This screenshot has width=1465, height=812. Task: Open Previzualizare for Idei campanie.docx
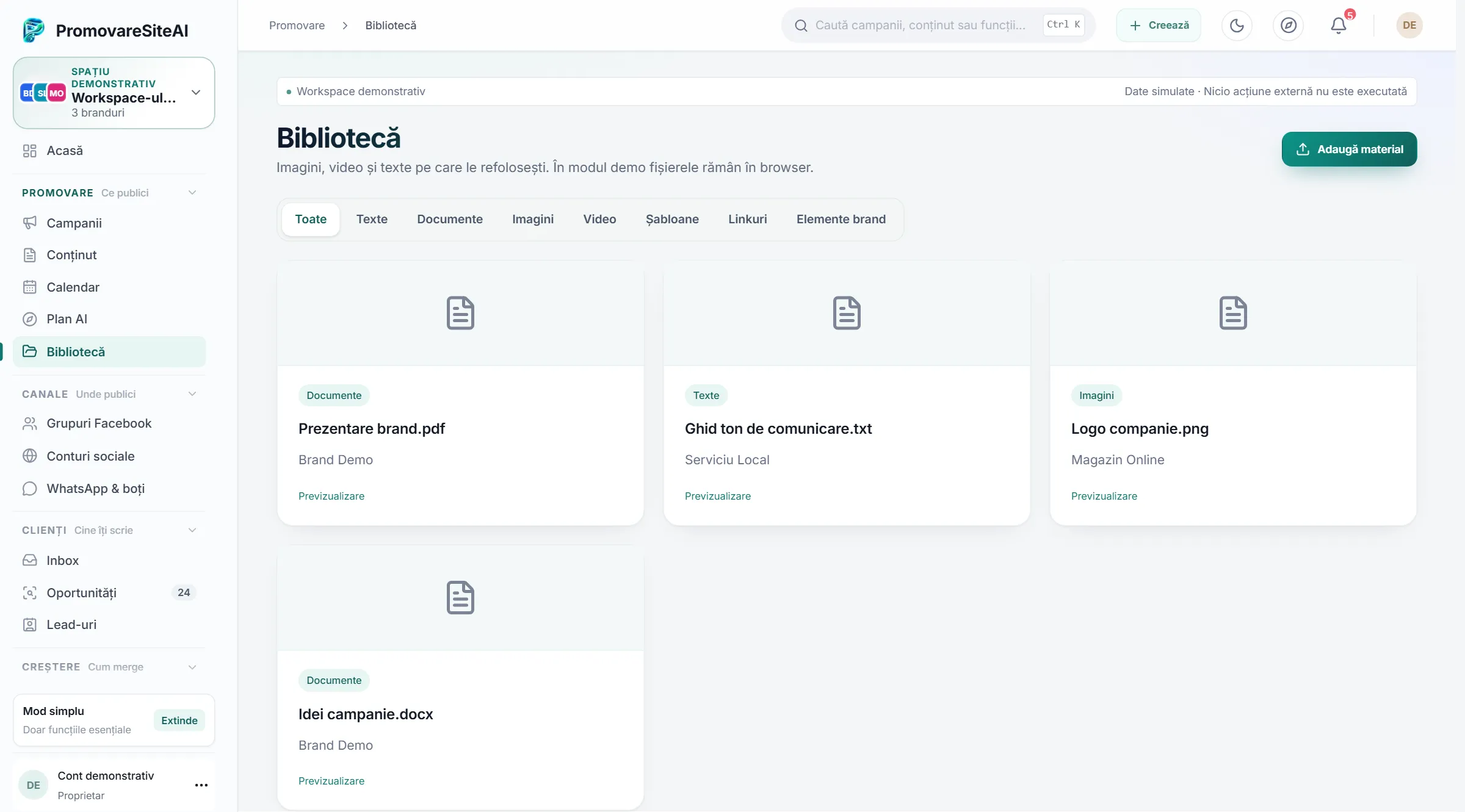(331, 781)
